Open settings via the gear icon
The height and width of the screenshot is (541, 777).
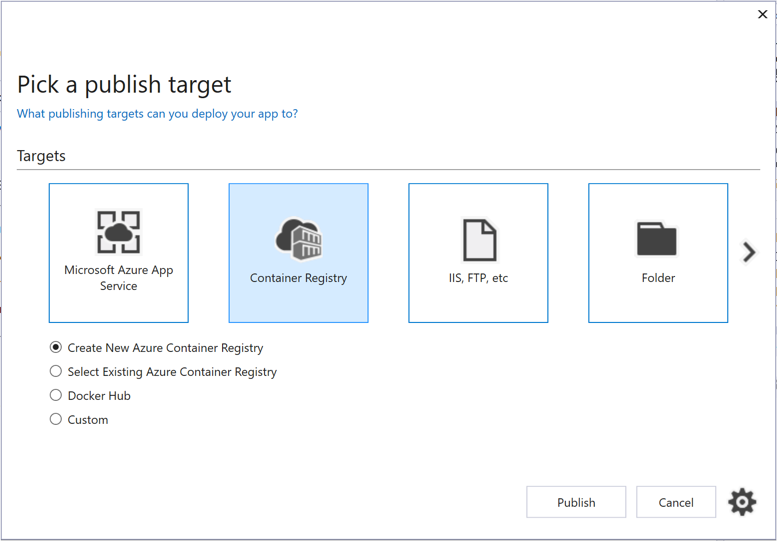pyautogui.click(x=742, y=502)
